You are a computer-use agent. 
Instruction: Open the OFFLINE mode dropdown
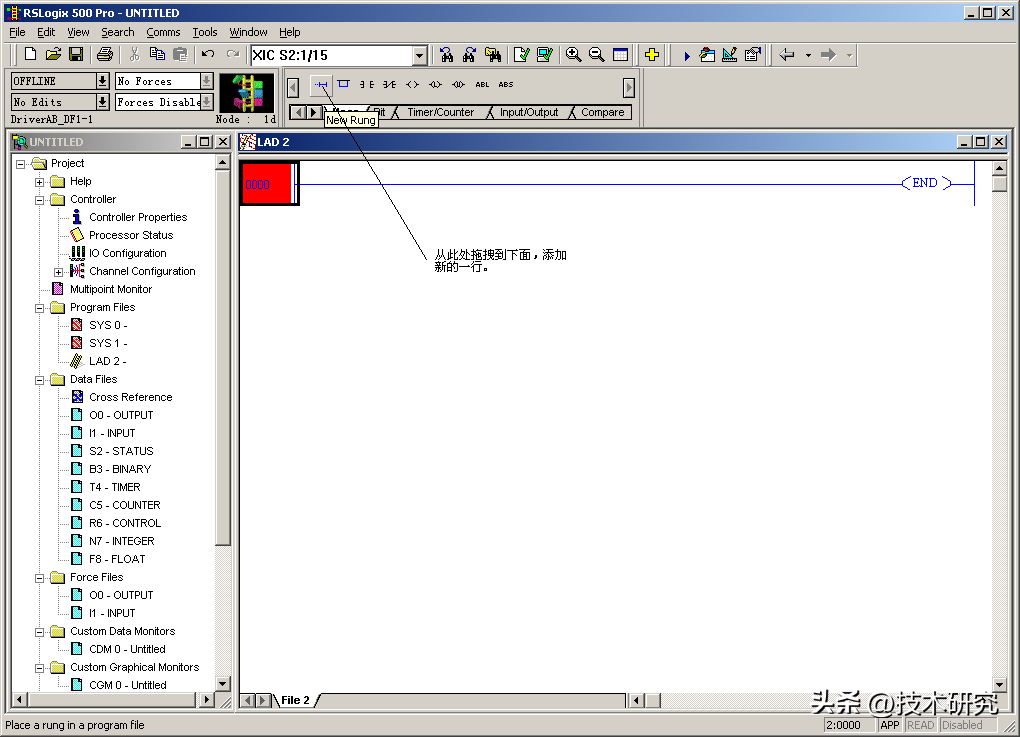[102, 81]
